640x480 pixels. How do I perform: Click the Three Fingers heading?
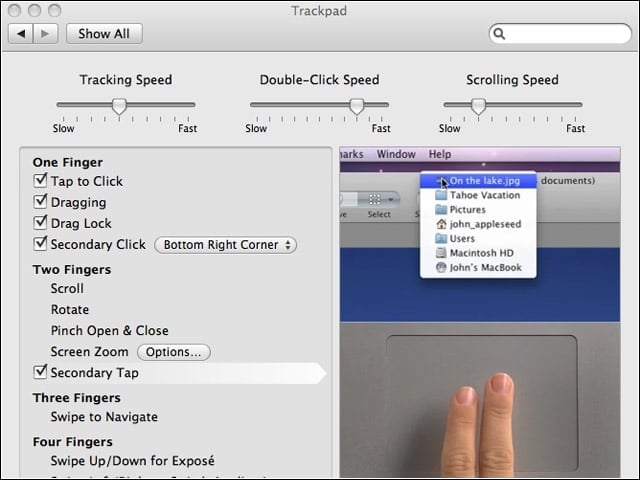pos(77,398)
